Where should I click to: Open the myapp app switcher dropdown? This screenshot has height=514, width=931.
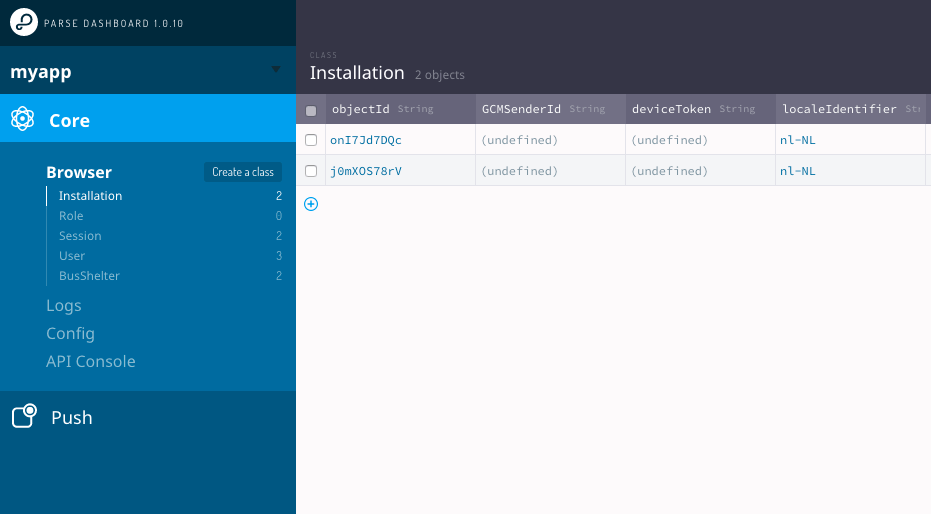[148, 71]
